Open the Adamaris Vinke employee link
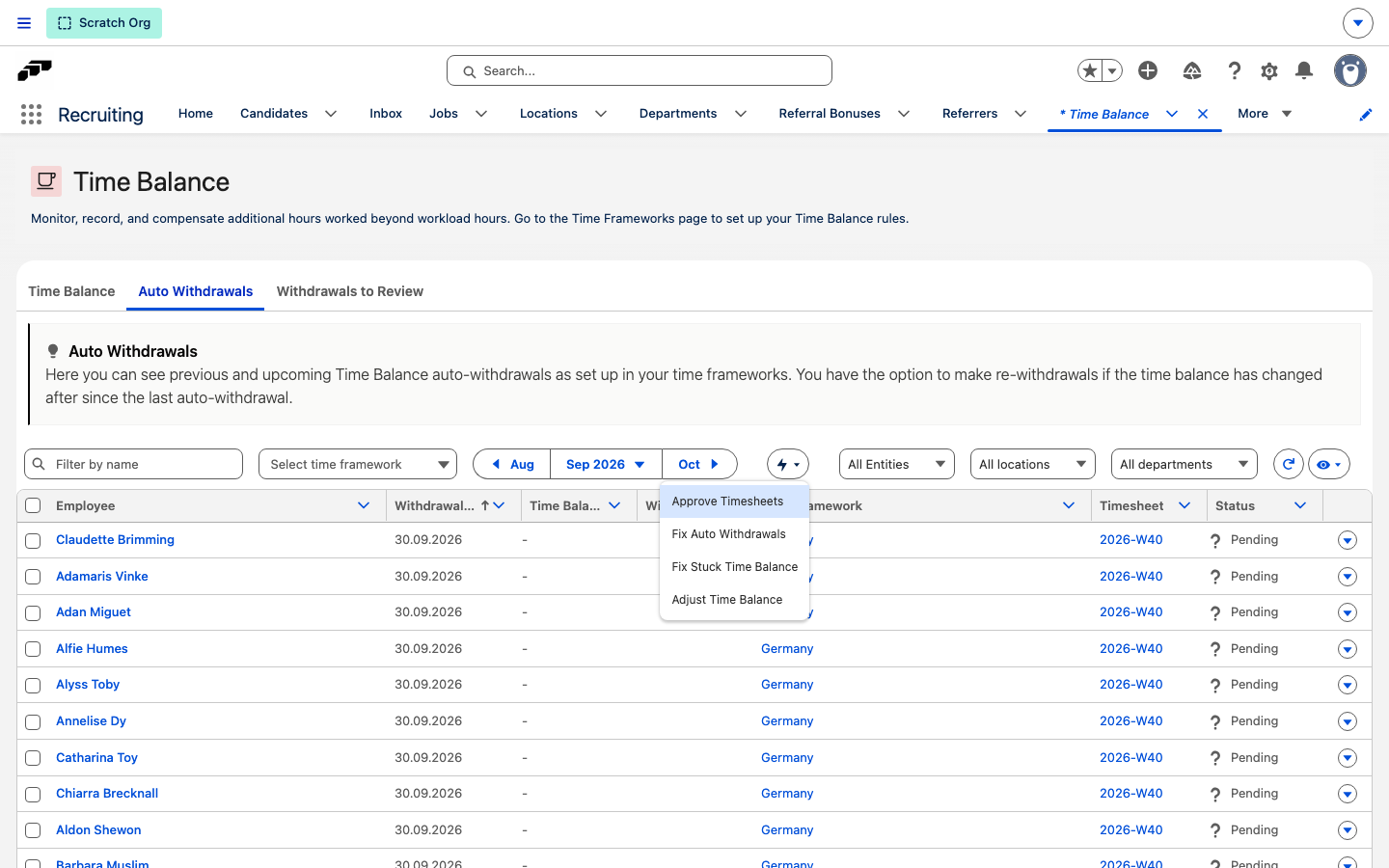 point(102,577)
